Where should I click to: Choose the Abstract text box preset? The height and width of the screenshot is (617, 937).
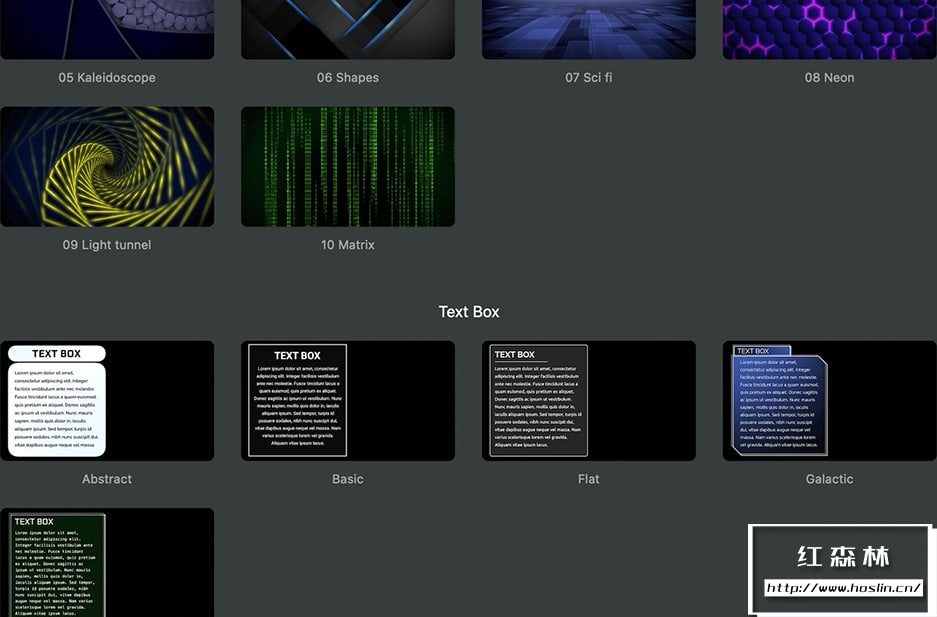[107, 401]
